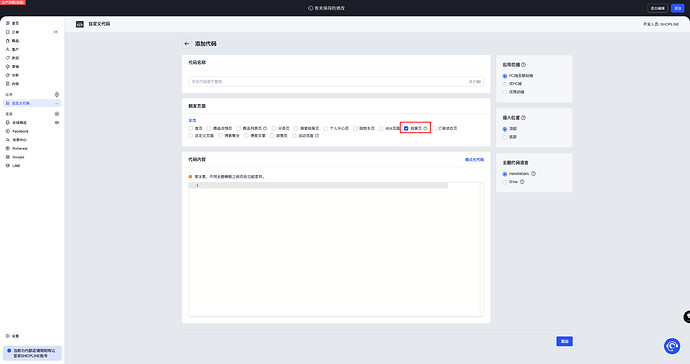Viewport: 690px width, 364px height.
Task: Click the settings icon beside the 应用 section
Action: (57, 95)
